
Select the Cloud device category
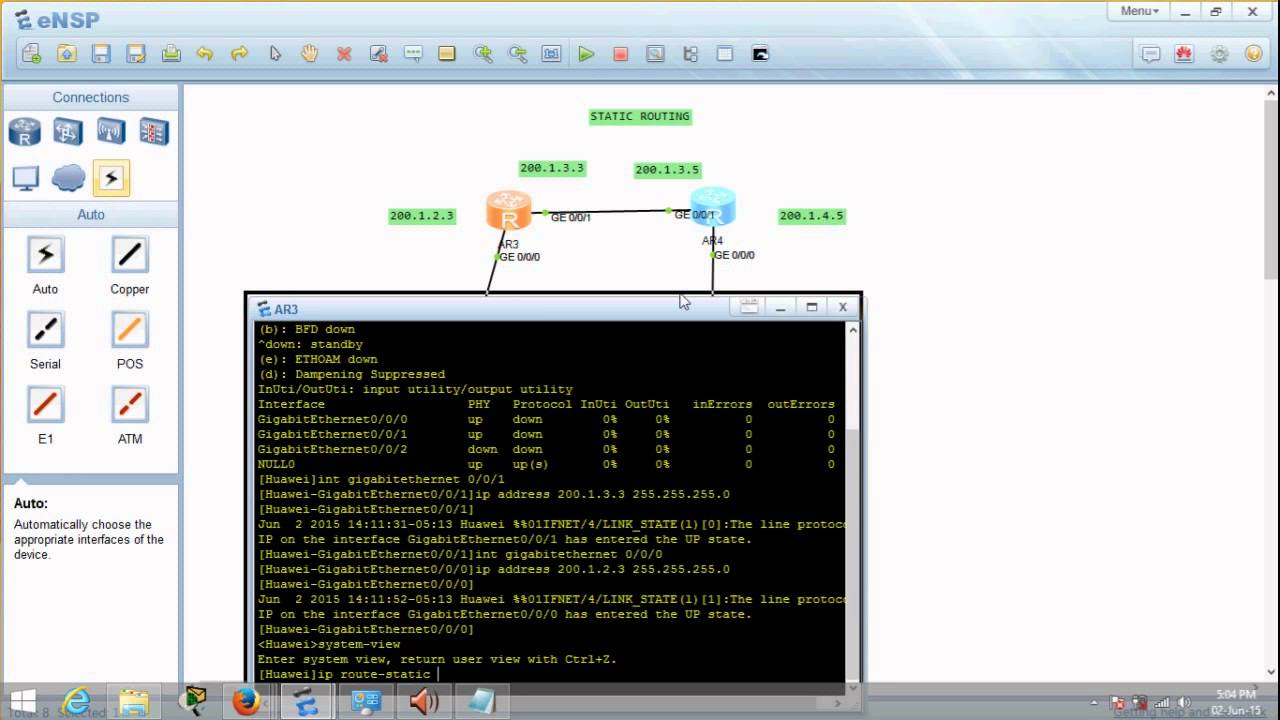pos(68,178)
